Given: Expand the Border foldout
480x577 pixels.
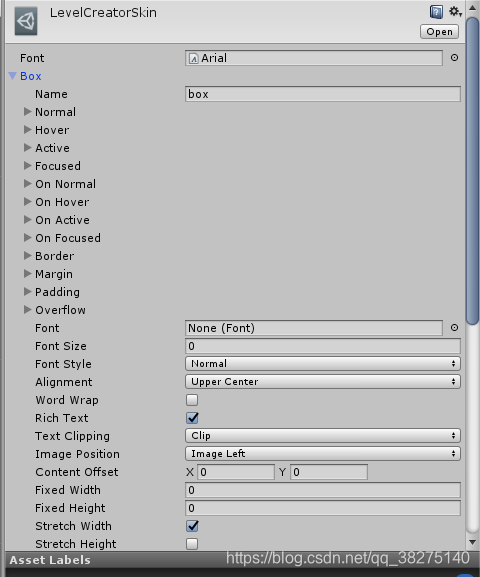Looking at the screenshot, I should [28, 256].
